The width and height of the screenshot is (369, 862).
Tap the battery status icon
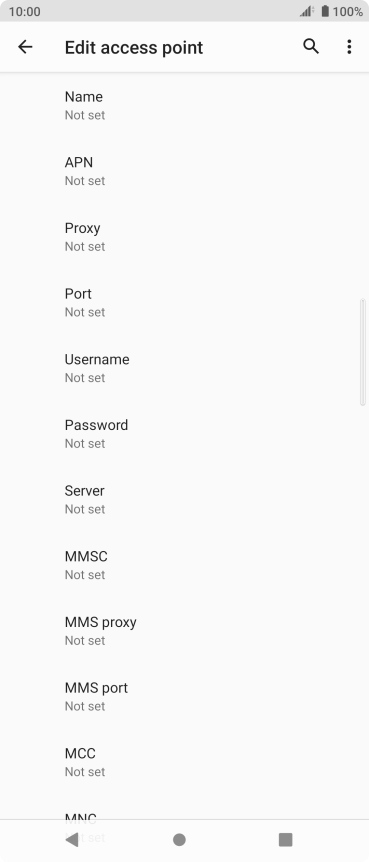tap(325, 11)
